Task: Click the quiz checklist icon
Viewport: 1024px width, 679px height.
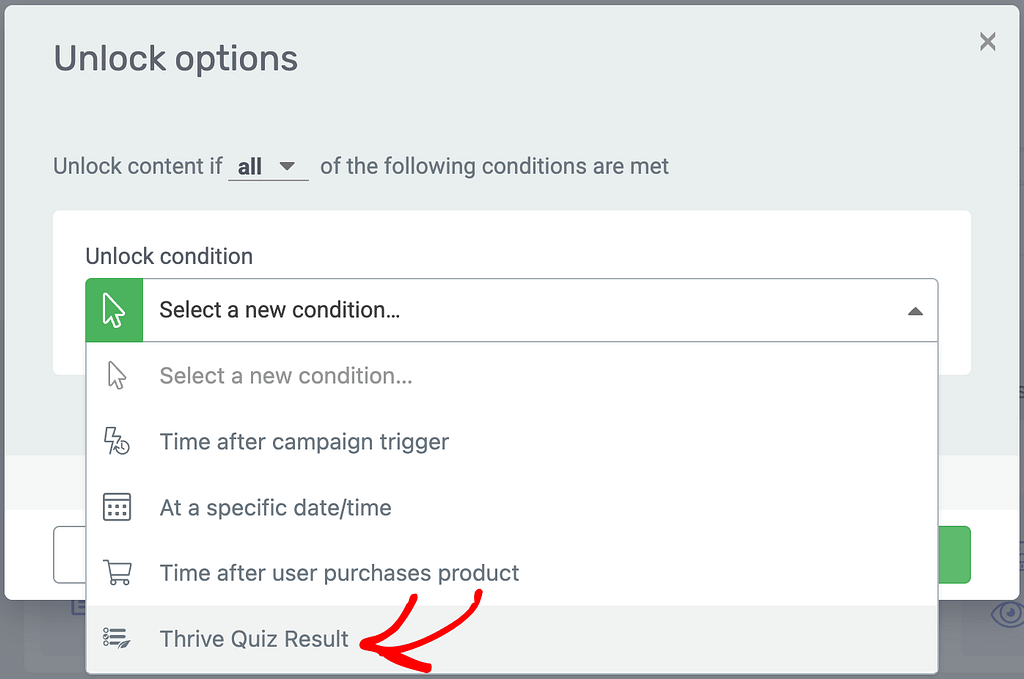Action: click(117, 639)
